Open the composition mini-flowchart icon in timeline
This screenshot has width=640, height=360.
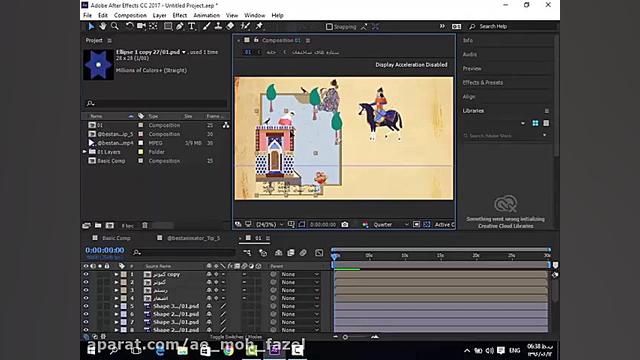point(247,253)
